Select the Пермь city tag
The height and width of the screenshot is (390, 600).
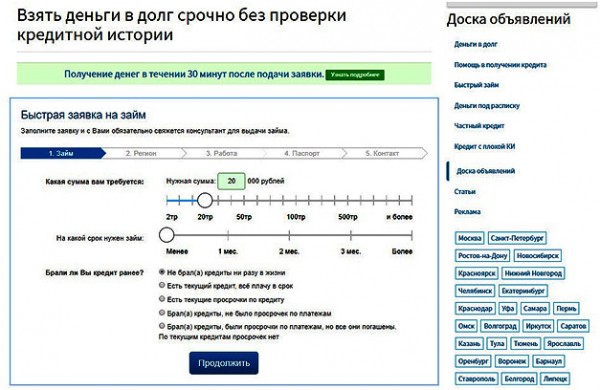click(x=566, y=308)
